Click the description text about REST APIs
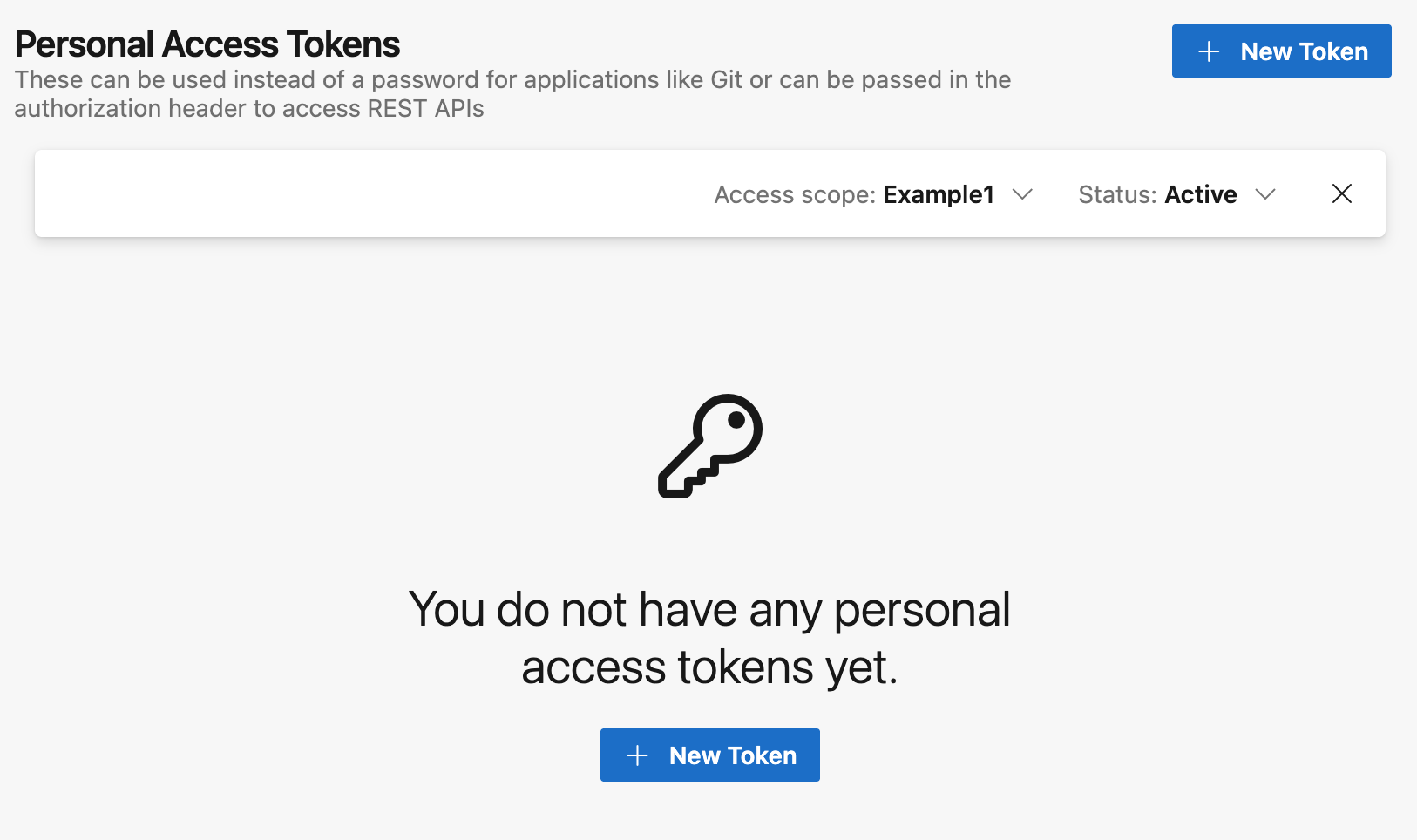 click(x=512, y=93)
